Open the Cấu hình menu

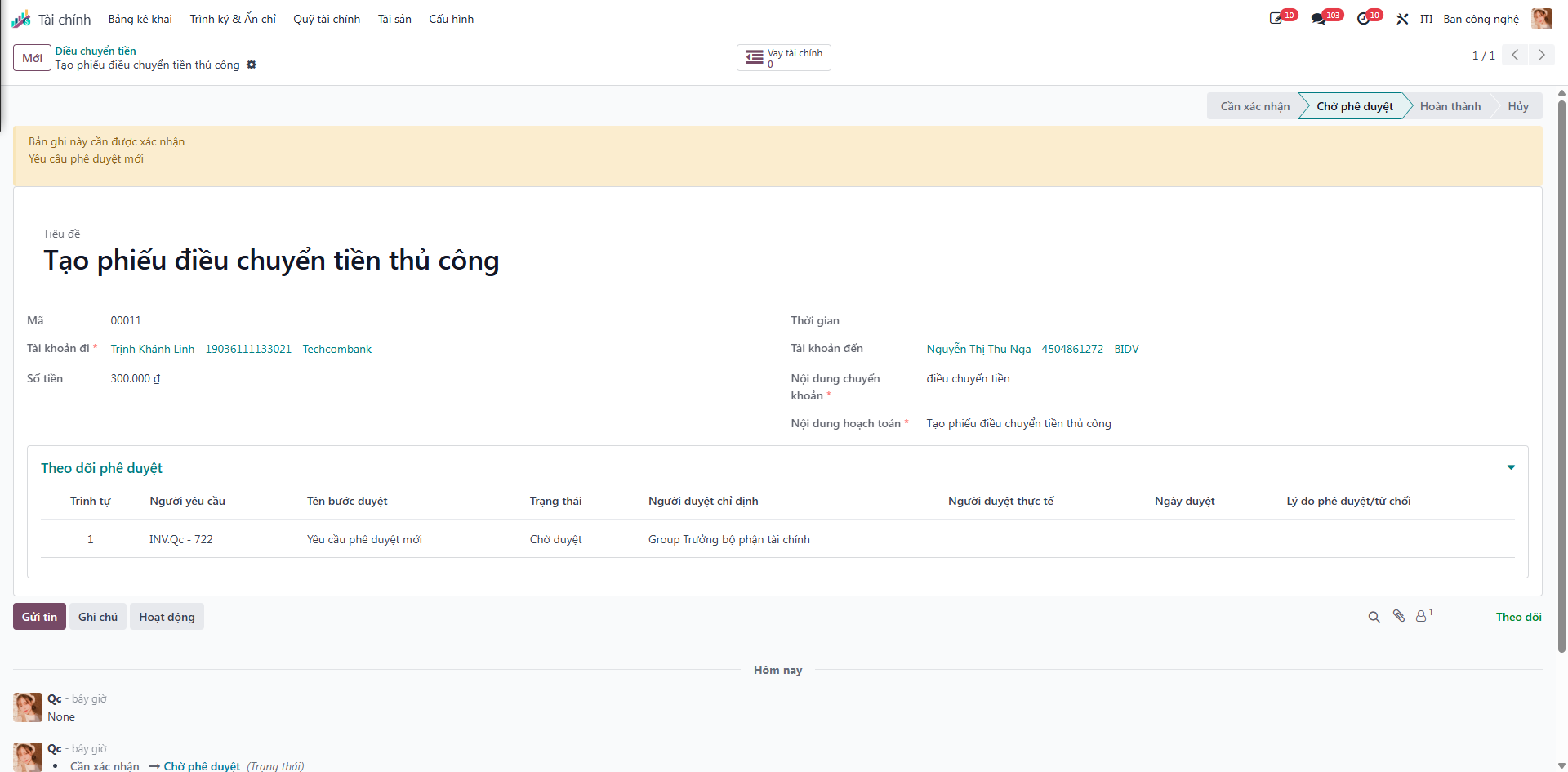point(452,19)
